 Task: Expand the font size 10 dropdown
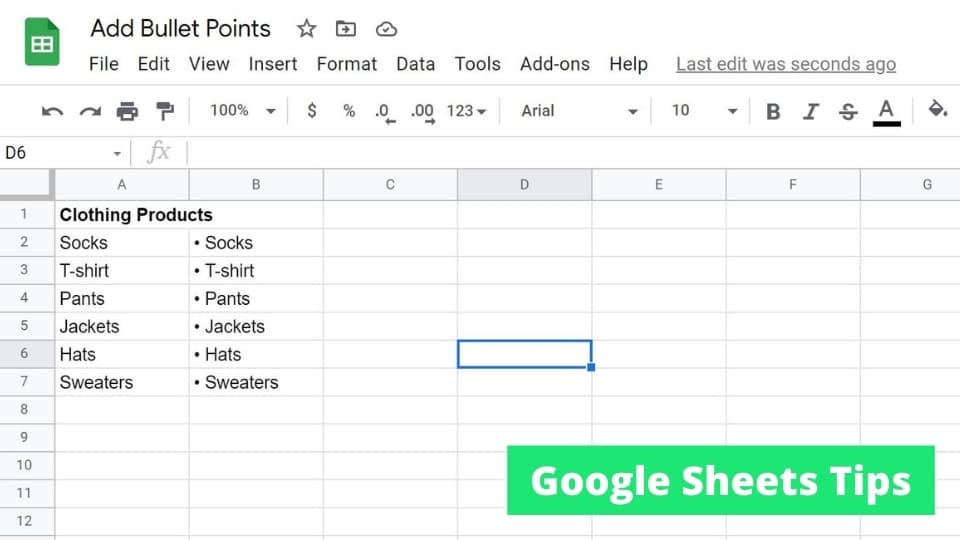tap(704, 111)
